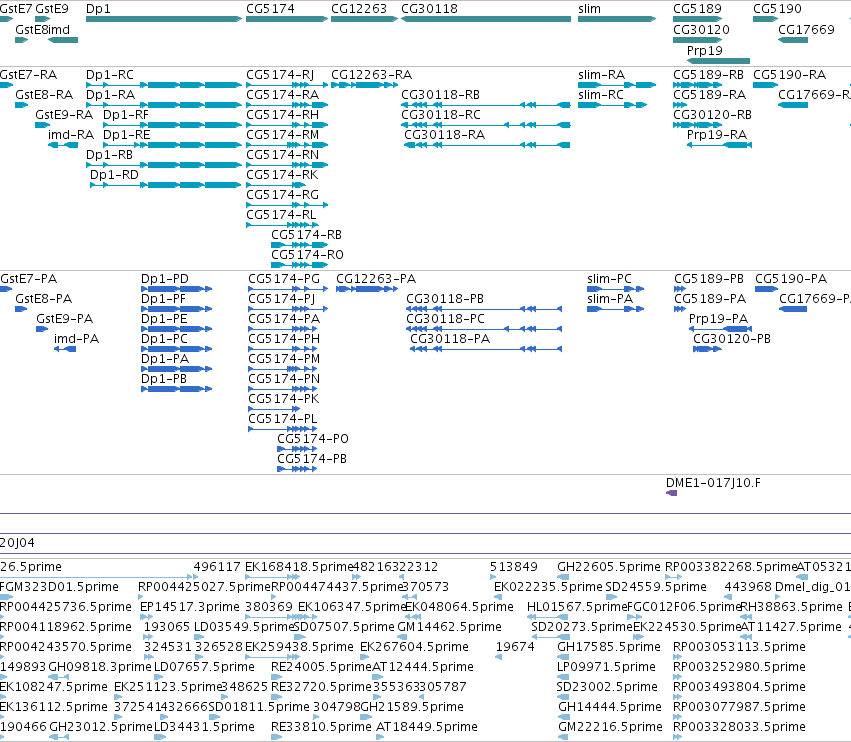Screen dimensions: 851x742
Task: Click the slim-PC protein label
Action: tap(609, 278)
